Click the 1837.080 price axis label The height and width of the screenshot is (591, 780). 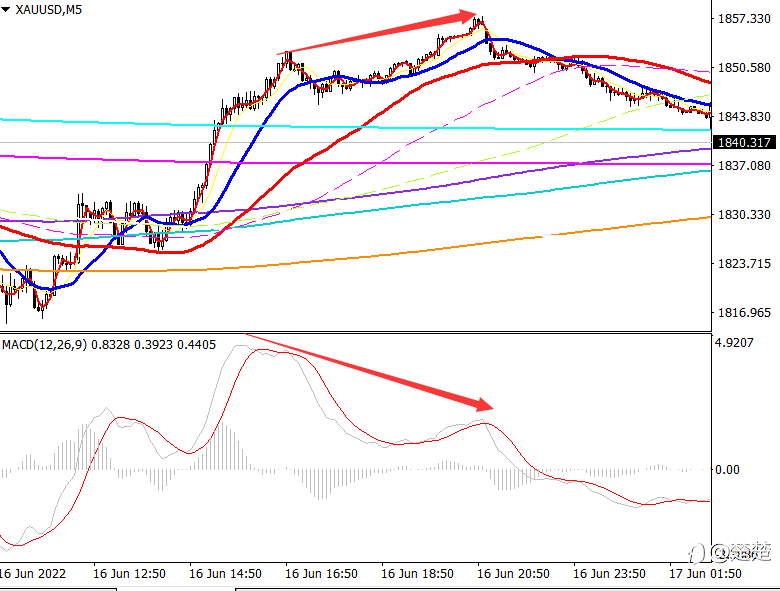(745, 166)
